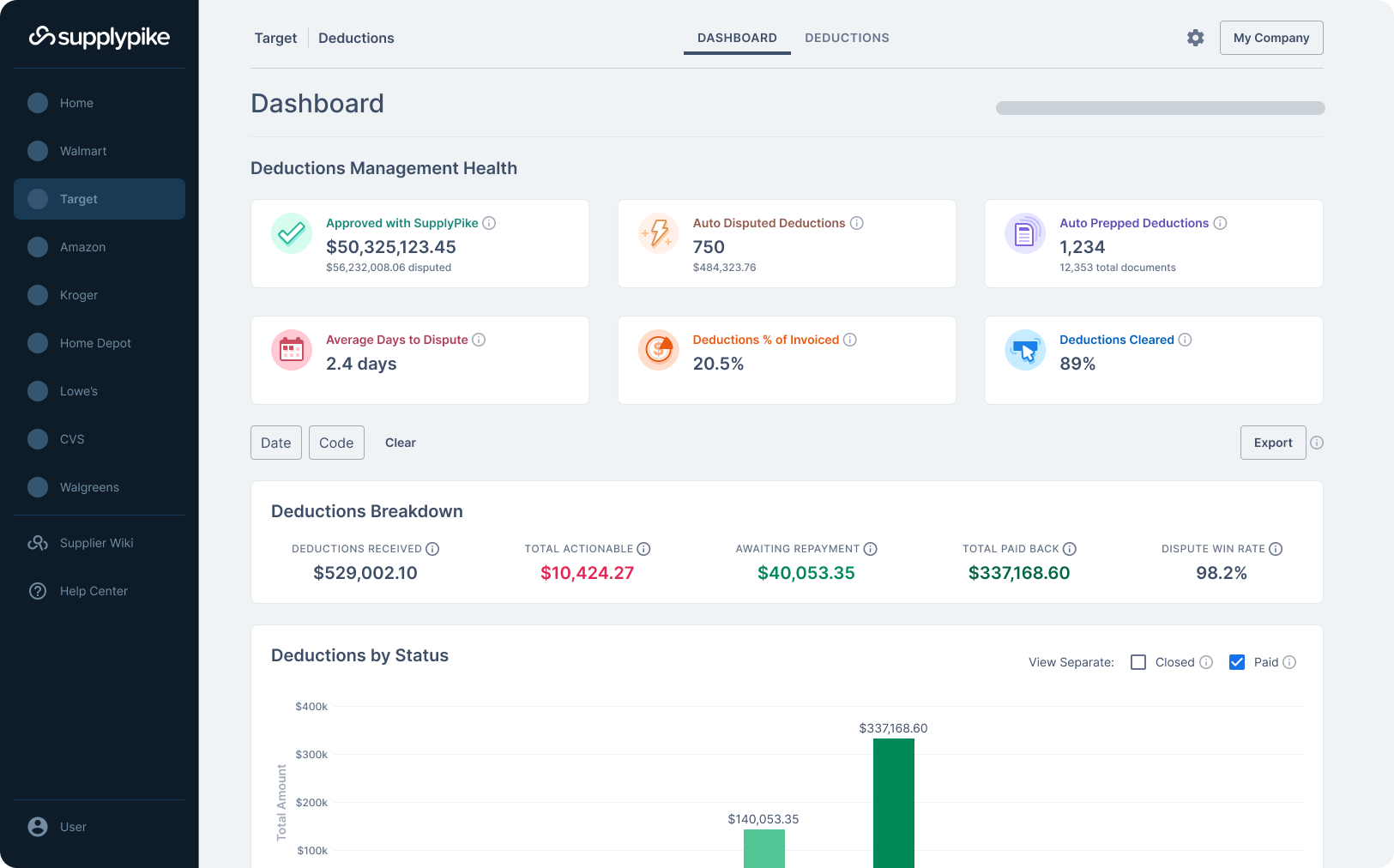Go to Home in sidebar

click(x=100, y=103)
